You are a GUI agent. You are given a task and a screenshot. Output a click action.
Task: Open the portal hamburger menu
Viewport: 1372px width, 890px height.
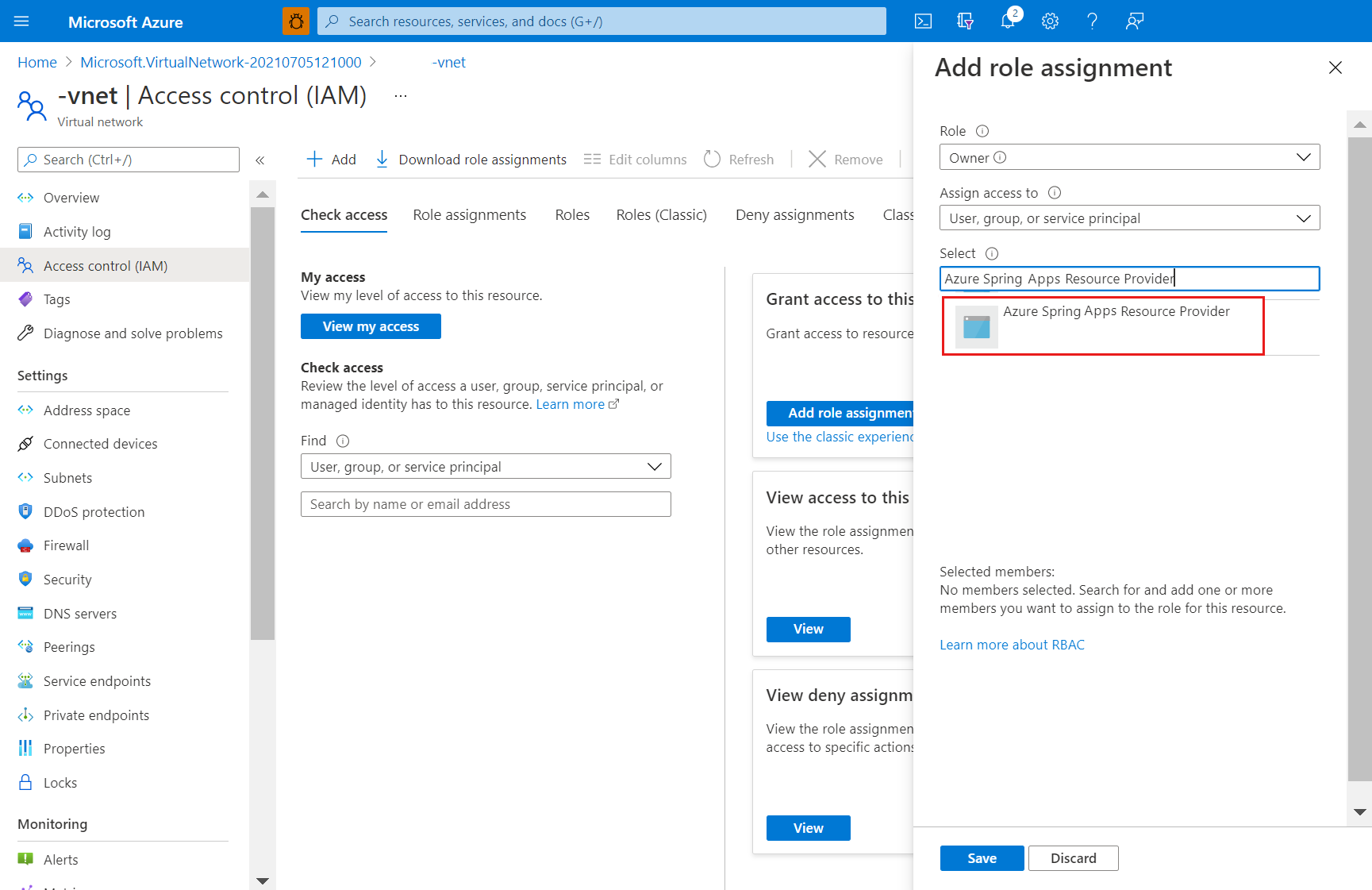(x=21, y=21)
